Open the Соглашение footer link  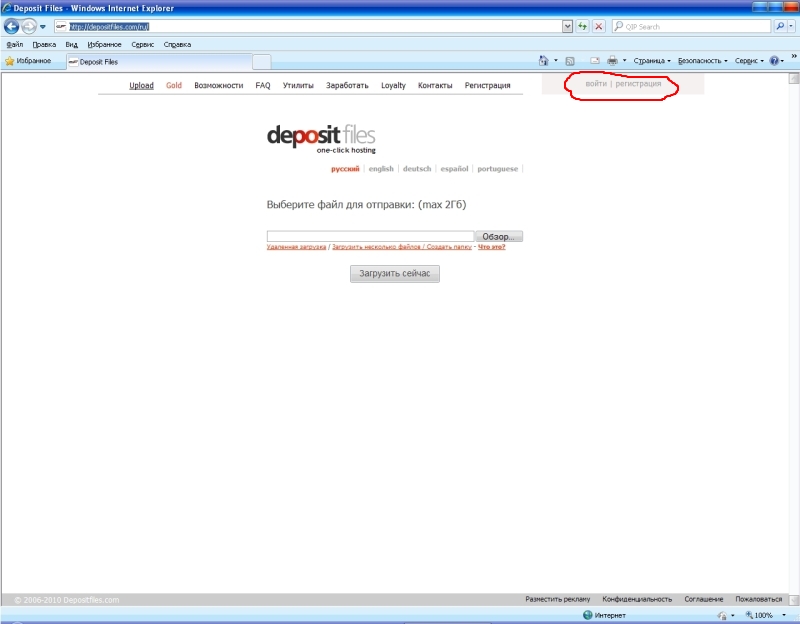click(x=704, y=599)
